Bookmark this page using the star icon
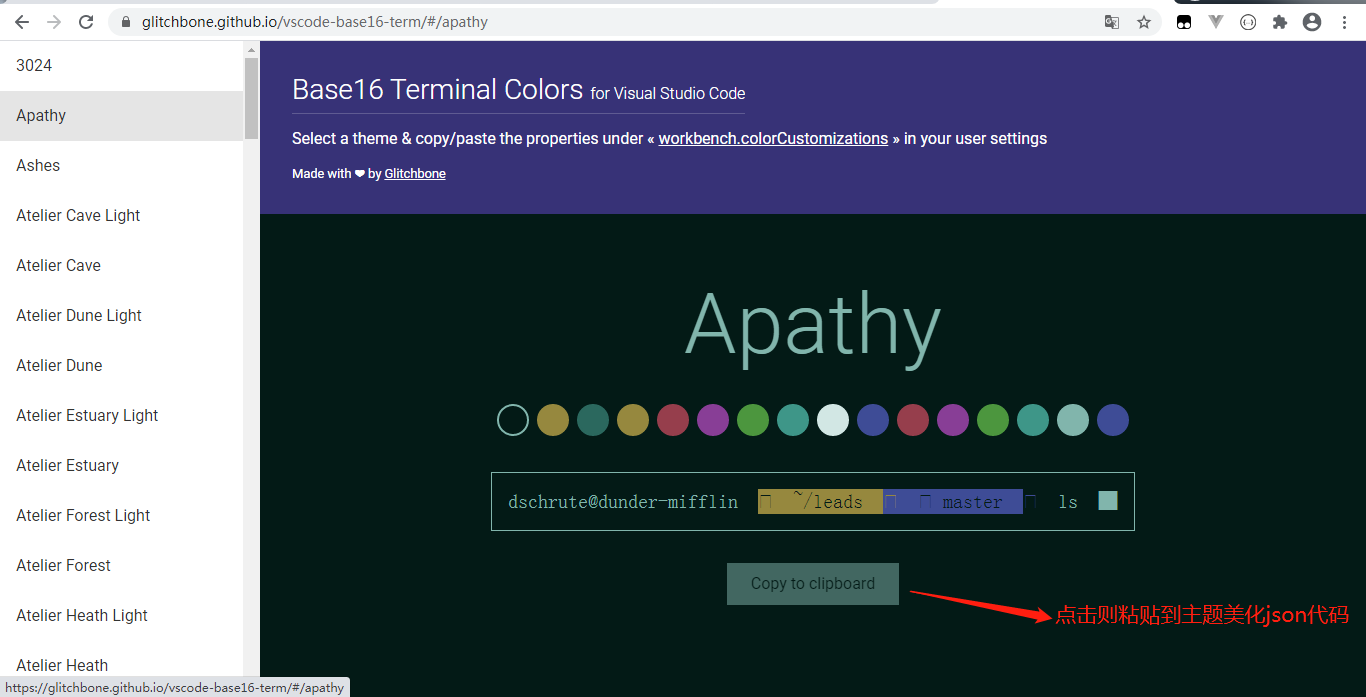Viewport: 1366px width, 697px height. click(x=1144, y=21)
